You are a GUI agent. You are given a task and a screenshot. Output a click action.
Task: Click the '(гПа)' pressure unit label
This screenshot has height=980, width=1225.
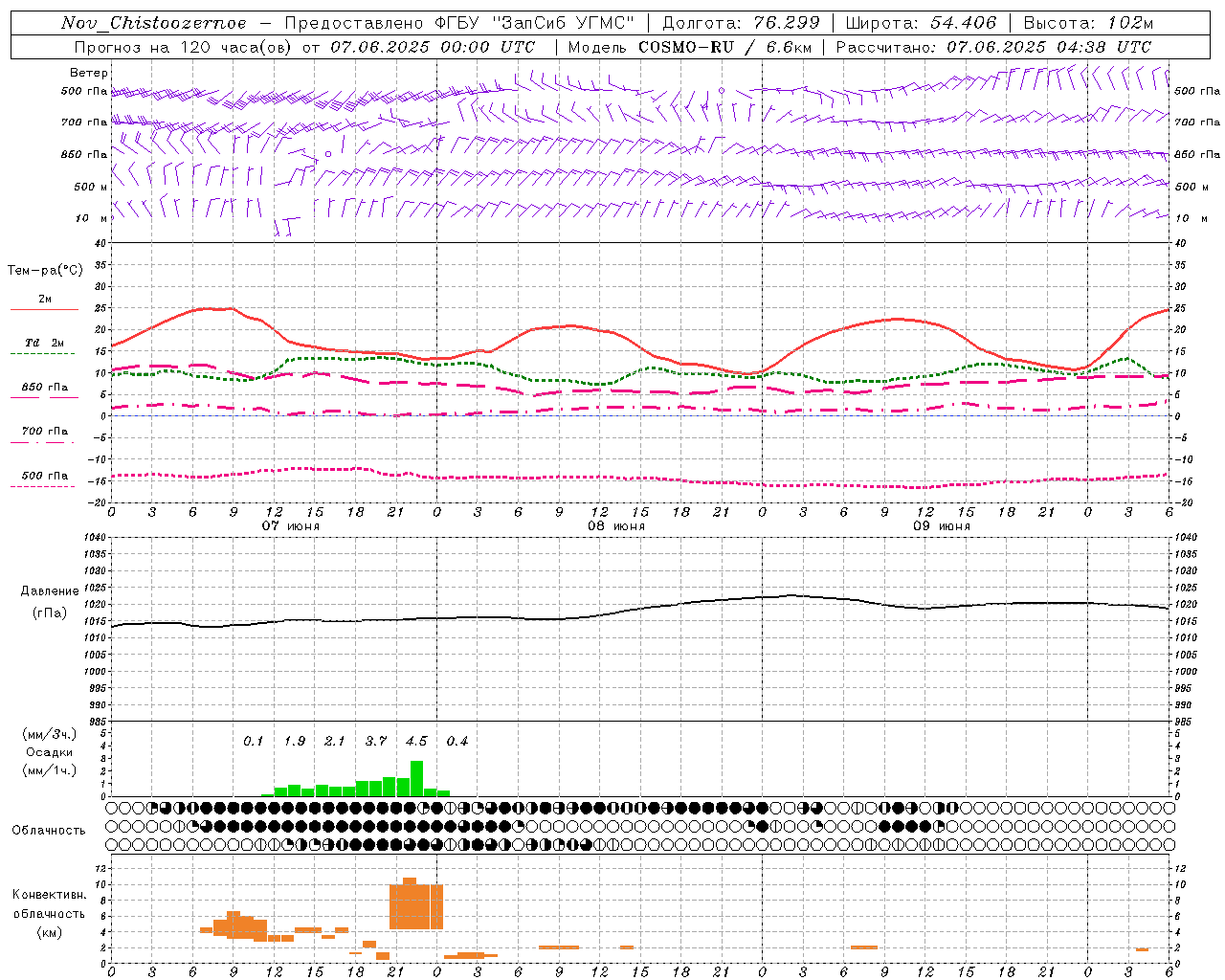[49, 613]
